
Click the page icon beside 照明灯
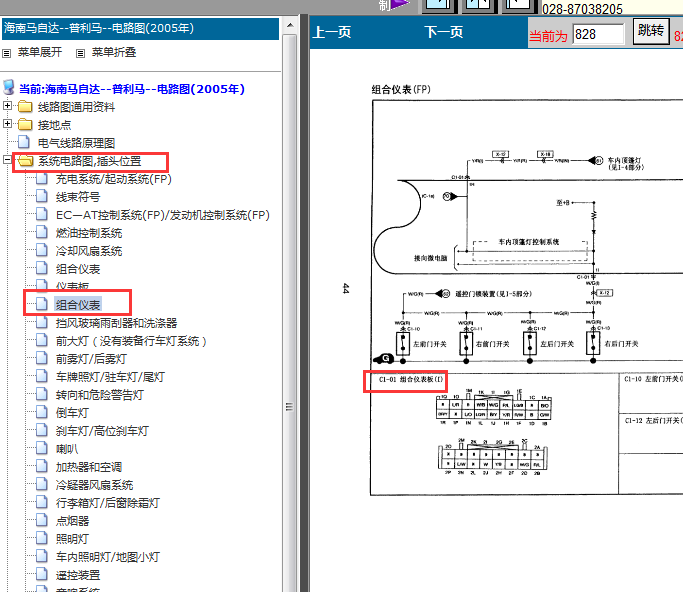coord(42,538)
